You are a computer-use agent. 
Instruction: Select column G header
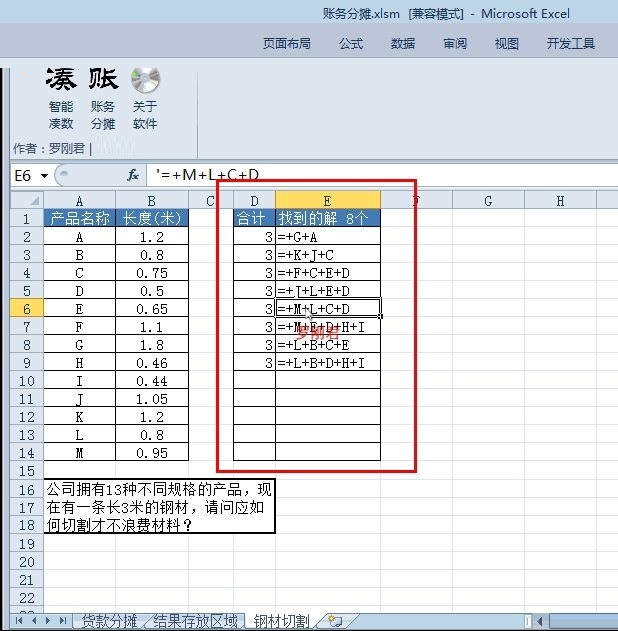pos(488,200)
